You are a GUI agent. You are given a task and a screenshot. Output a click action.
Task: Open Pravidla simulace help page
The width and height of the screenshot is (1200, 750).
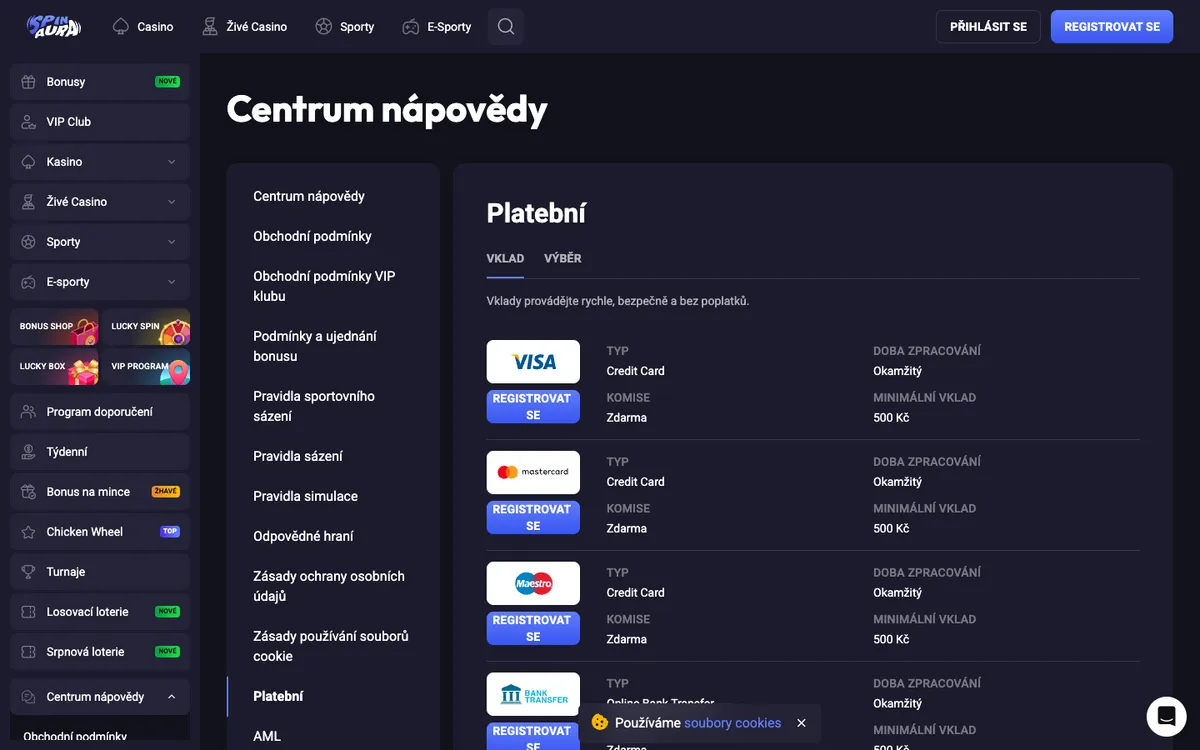[305, 496]
